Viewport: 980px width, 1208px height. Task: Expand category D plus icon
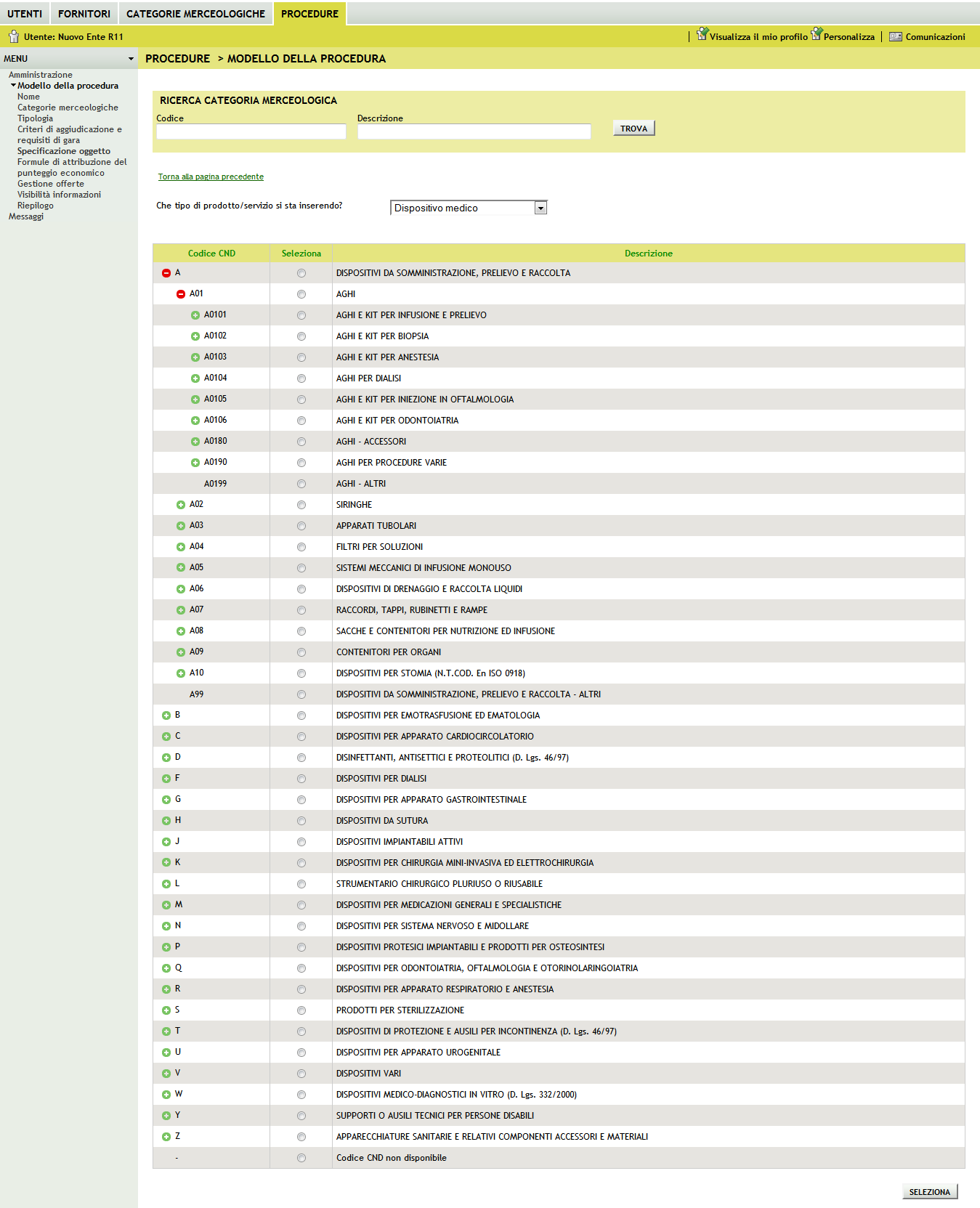(x=166, y=758)
